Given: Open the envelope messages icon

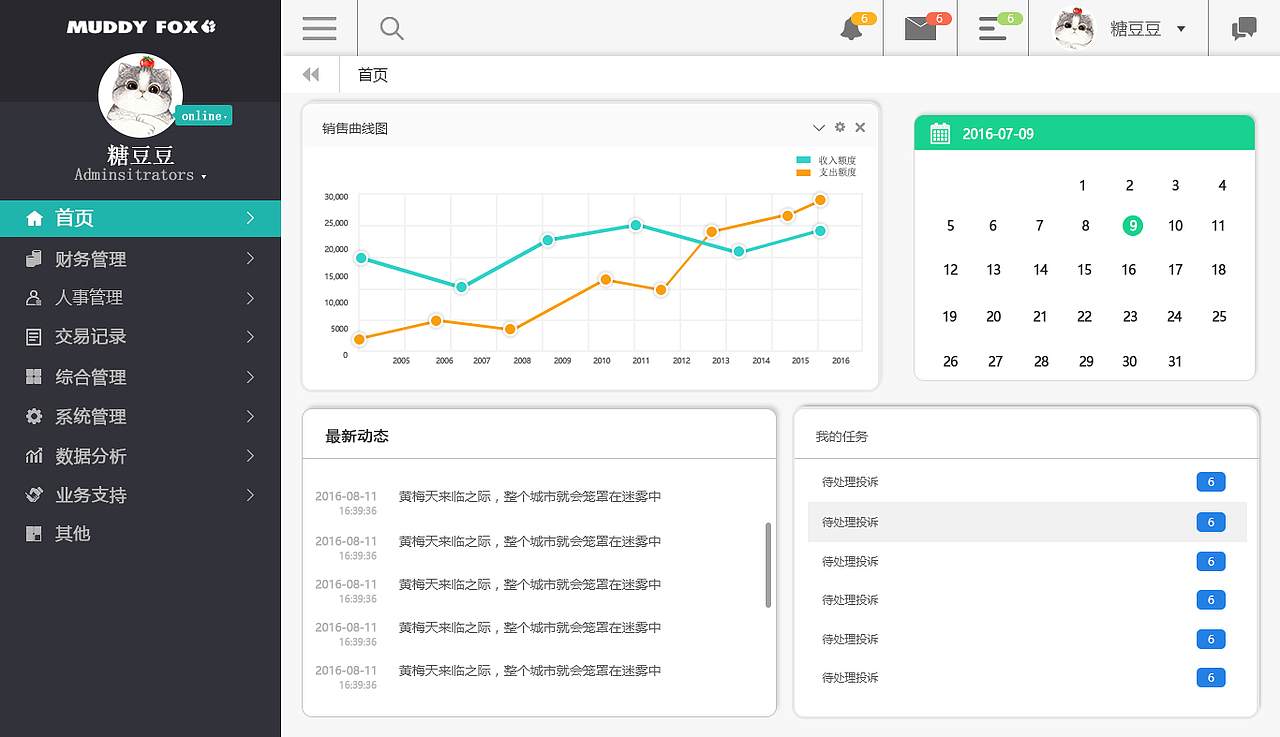Looking at the screenshot, I should pos(920,29).
